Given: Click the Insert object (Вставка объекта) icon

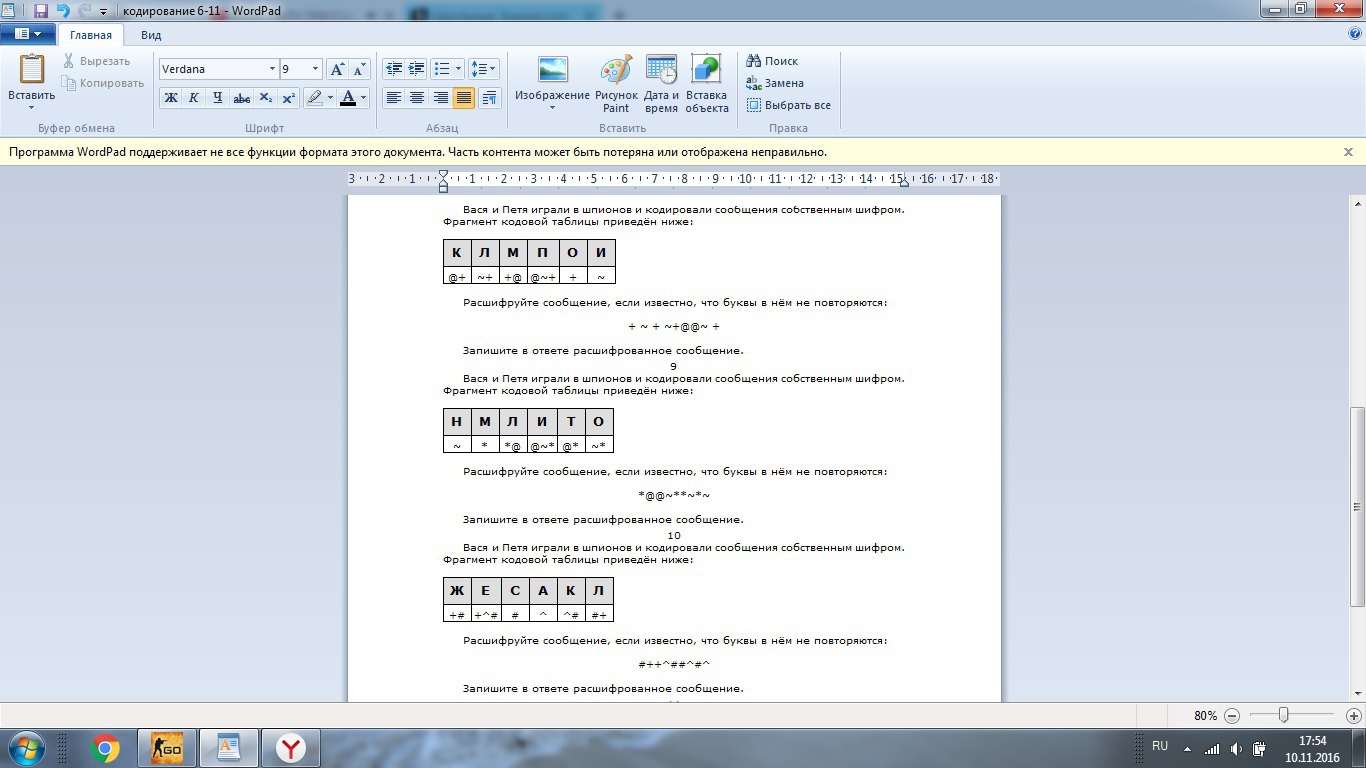Looking at the screenshot, I should (706, 71).
